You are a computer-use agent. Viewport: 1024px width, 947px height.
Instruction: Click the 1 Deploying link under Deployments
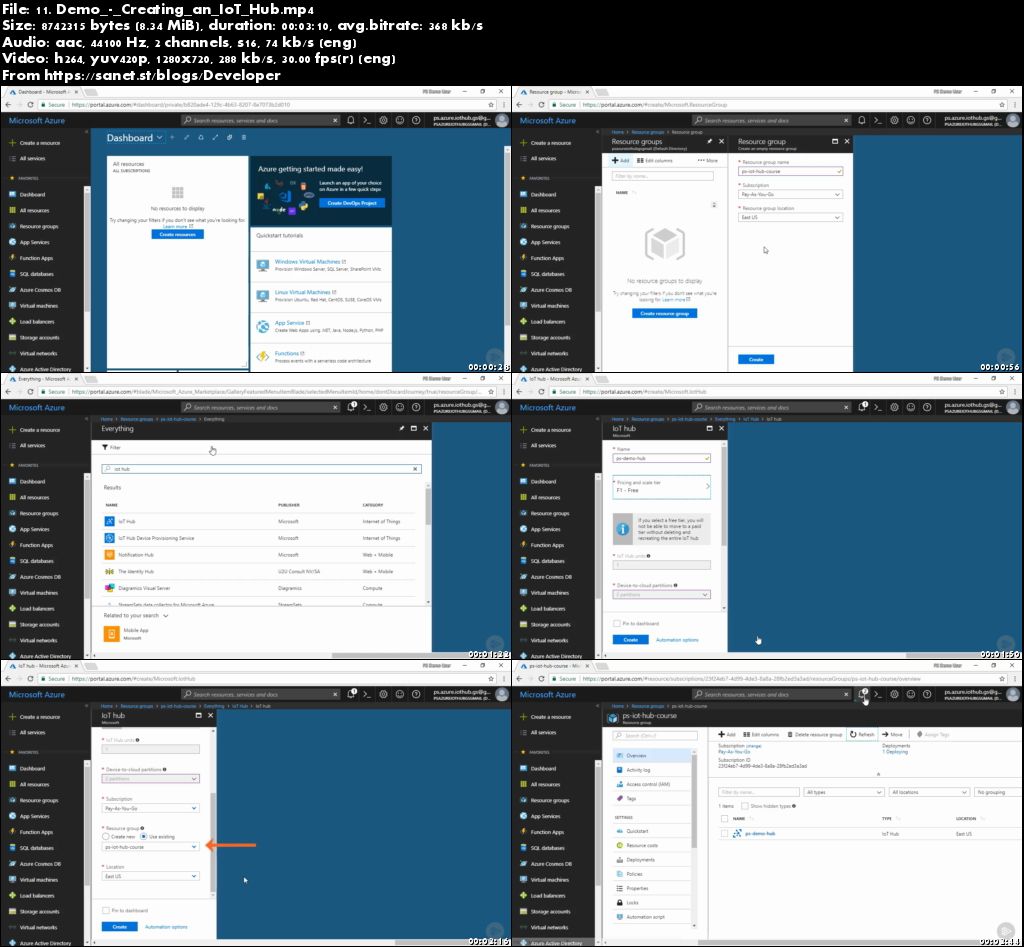click(895, 752)
